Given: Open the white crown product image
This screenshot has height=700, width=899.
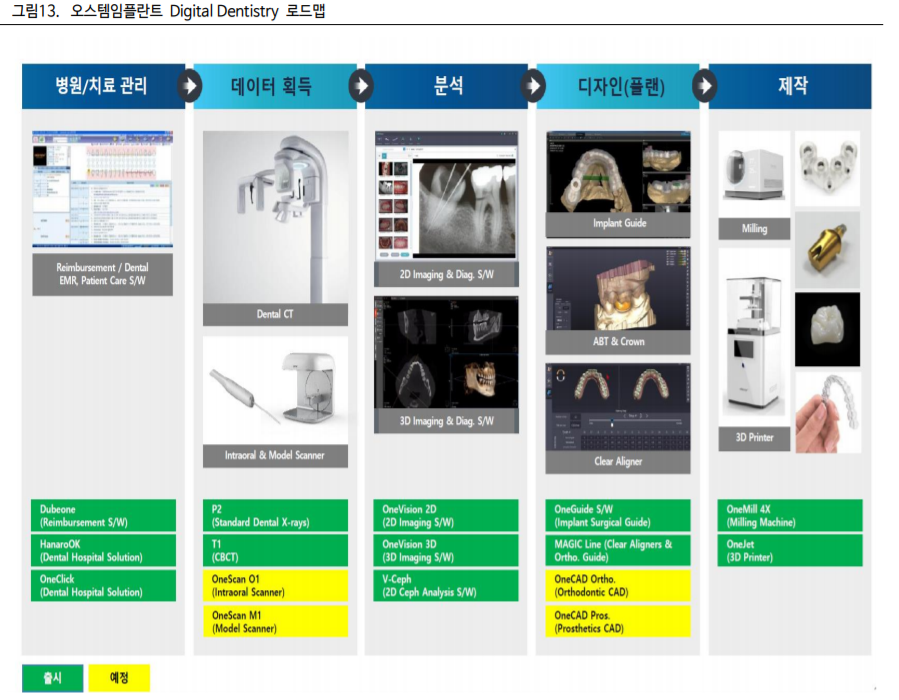Looking at the screenshot, I should 827,330.
